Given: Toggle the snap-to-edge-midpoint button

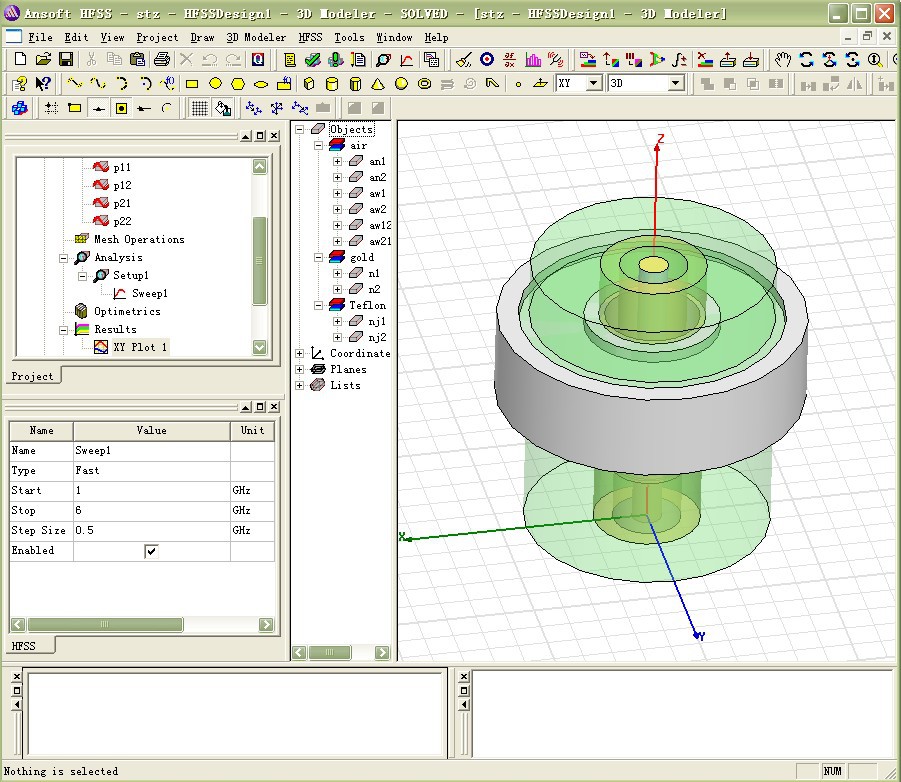Looking at the screenshot, I should pos(98,108).
